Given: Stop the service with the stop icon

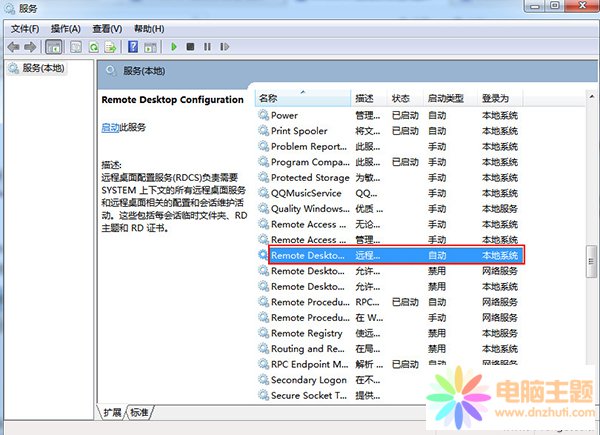Looking at the screenshot, I should (190, 47).
